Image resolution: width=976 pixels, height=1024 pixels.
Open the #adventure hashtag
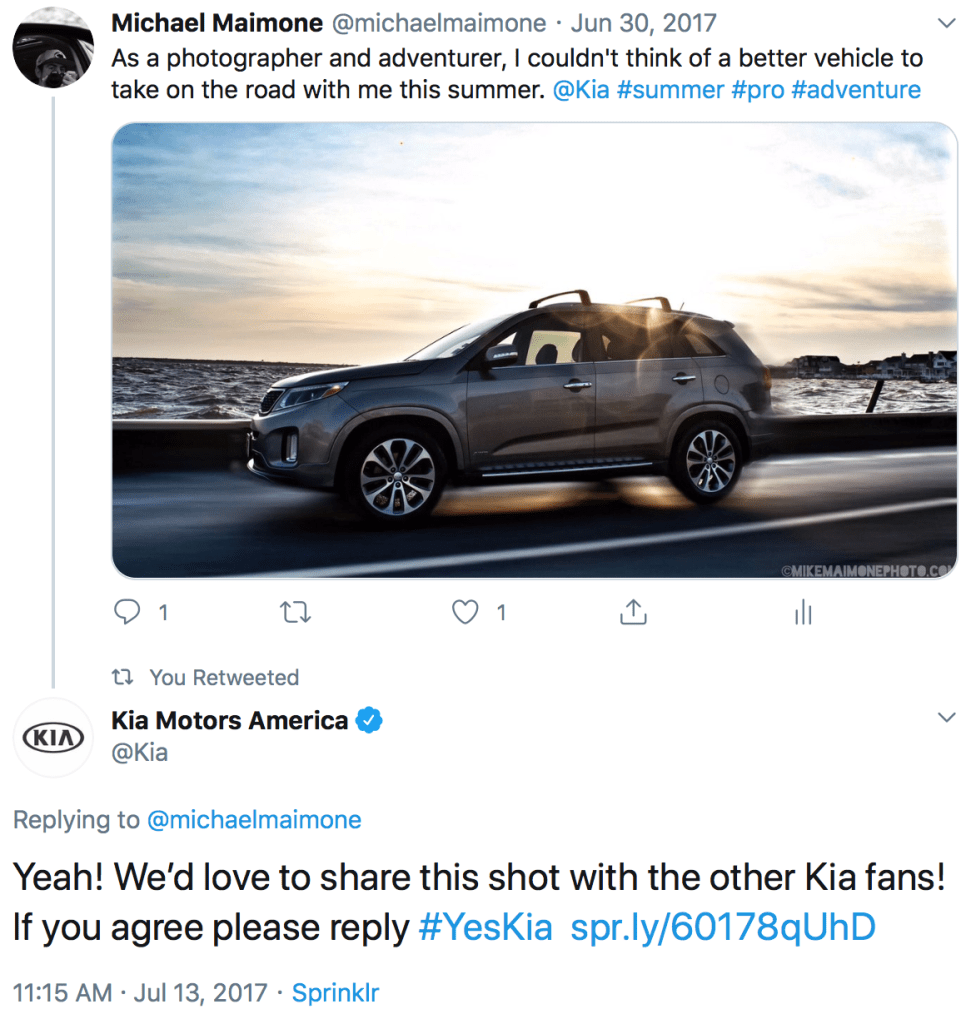(x=855, y=90)
